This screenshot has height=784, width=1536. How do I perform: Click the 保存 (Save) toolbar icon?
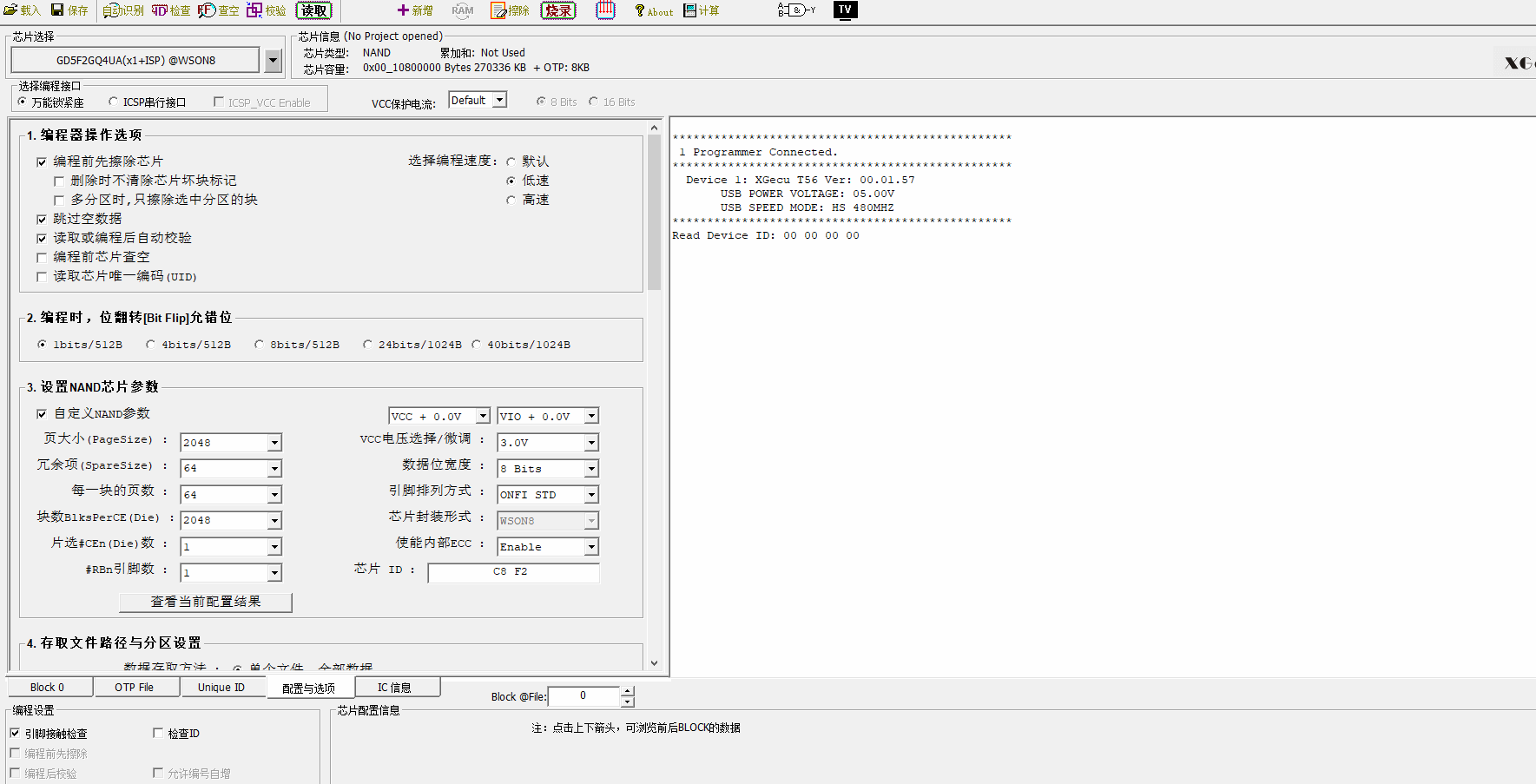pyautogui.click(x=69, y=10)
